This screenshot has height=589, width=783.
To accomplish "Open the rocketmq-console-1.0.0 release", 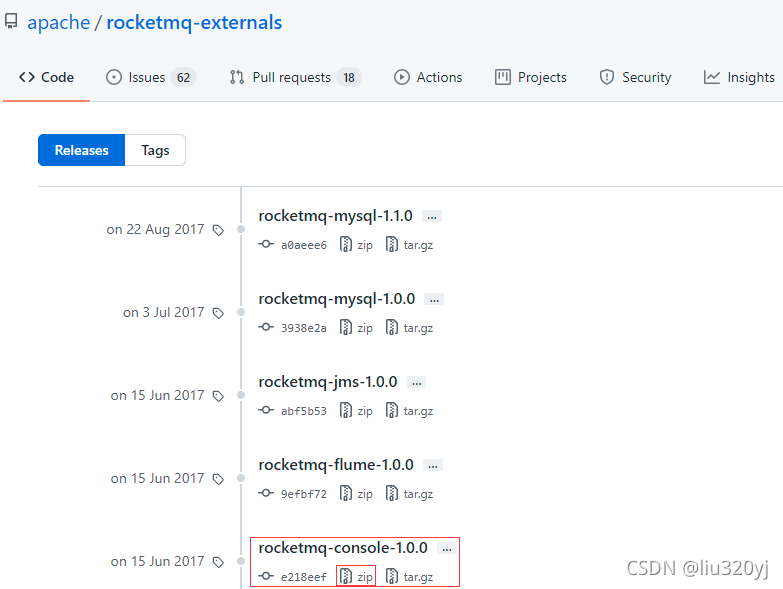I will click(x=343, y=547).
